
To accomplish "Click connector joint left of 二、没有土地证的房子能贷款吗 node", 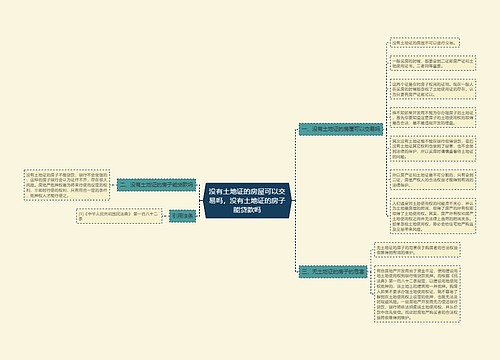I will (x=113, y=184).
